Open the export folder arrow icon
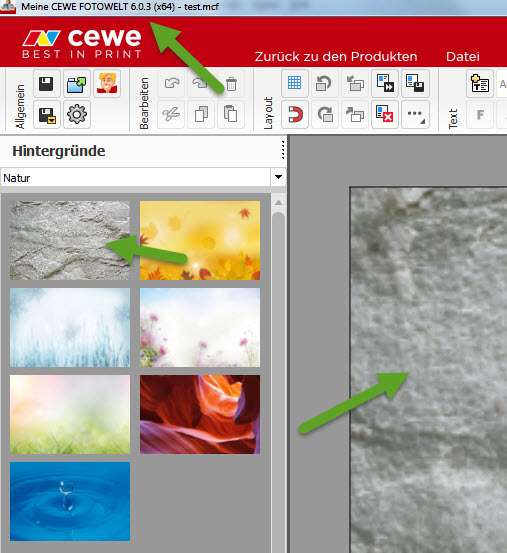The width and height of the screenshot is (507, 553). coord(77,84)
